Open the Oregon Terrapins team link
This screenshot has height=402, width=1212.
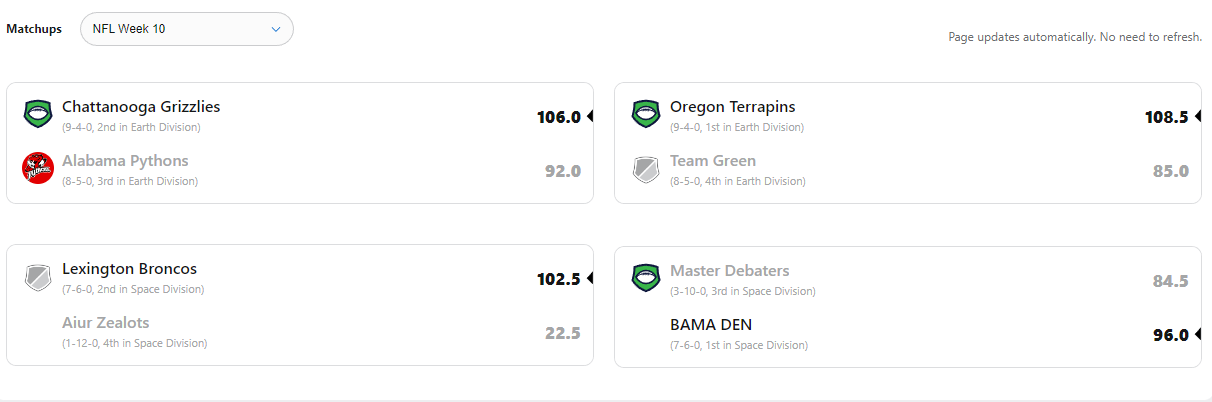click(x=733, y=107)
